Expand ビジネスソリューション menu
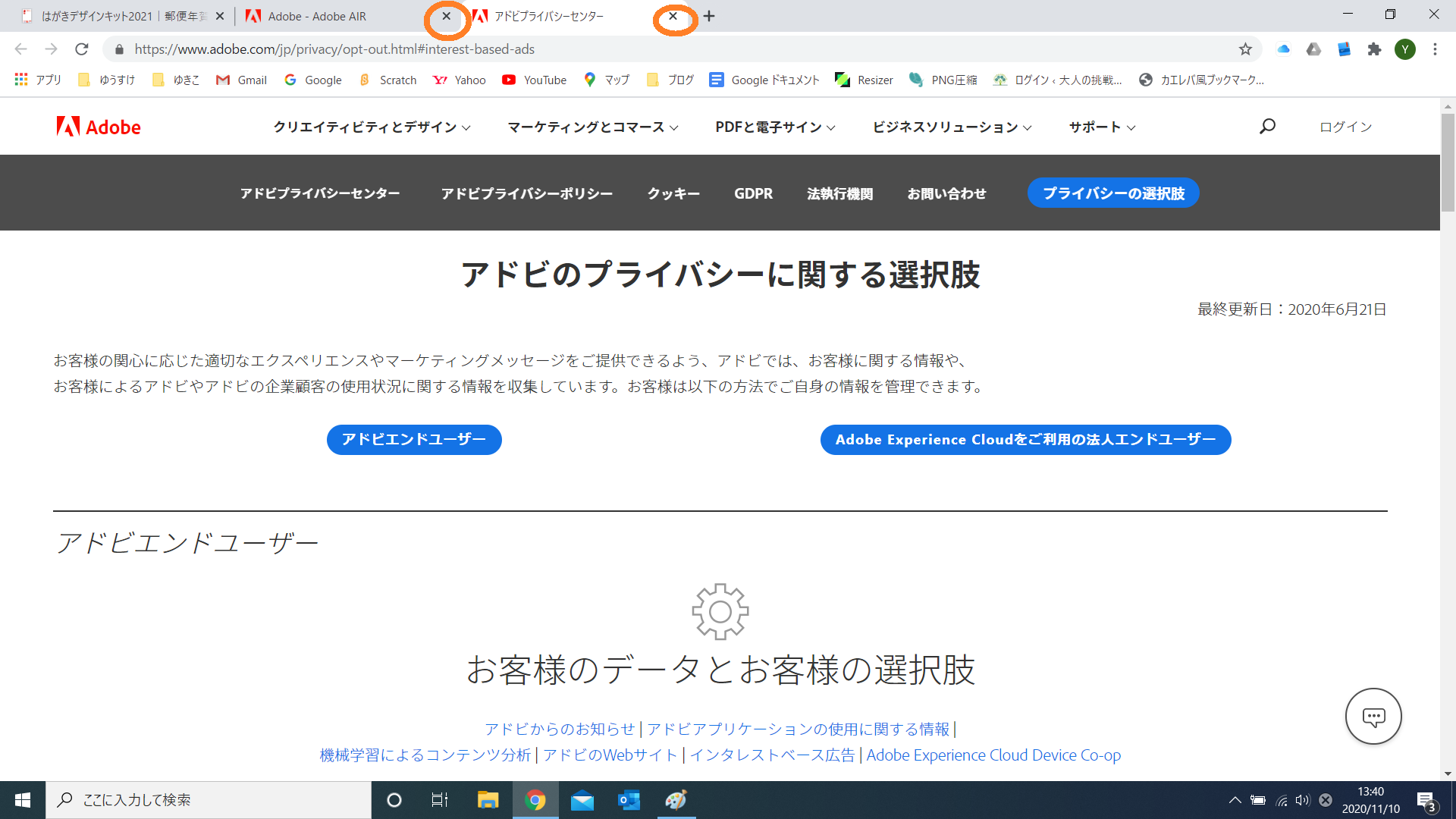Viewport: 1456px width, 819px height. [952, 127]
